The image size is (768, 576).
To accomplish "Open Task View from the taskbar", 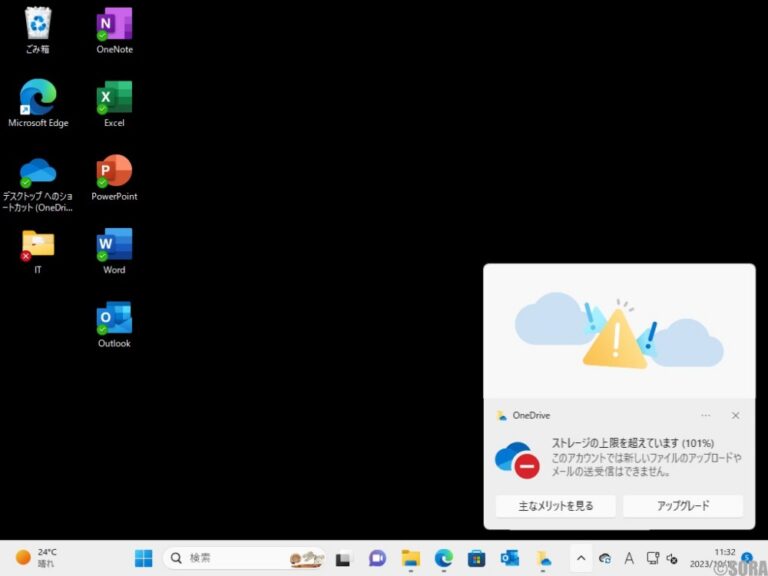I will click(344, 558).
